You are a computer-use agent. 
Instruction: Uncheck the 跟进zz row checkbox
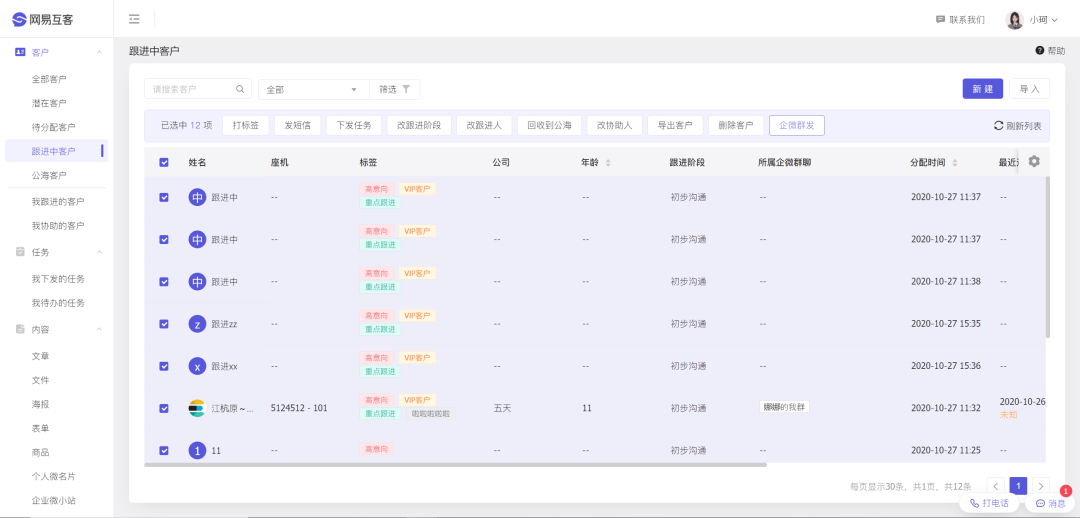(164, 324)
